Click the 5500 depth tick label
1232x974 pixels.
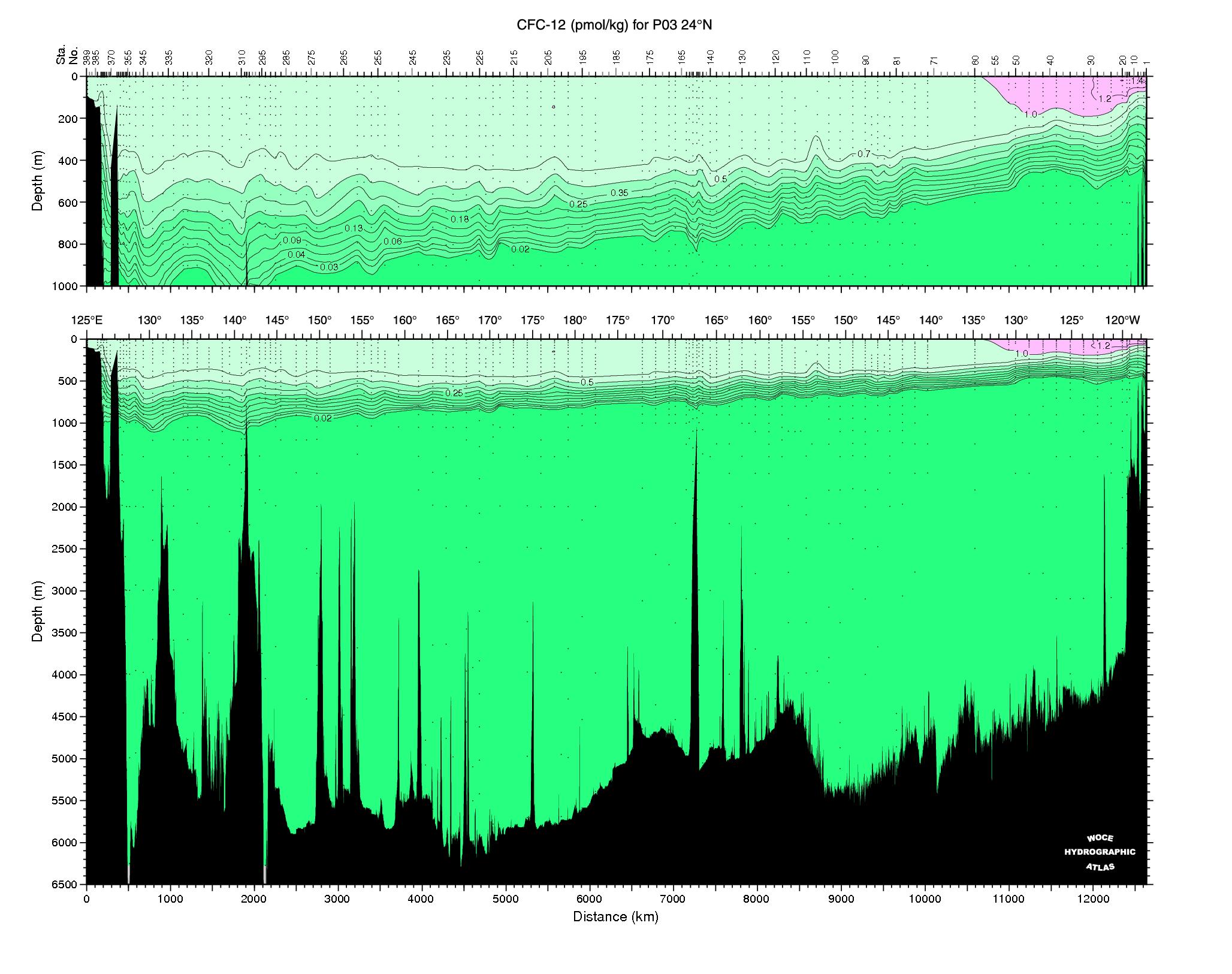tap(65, 801)
